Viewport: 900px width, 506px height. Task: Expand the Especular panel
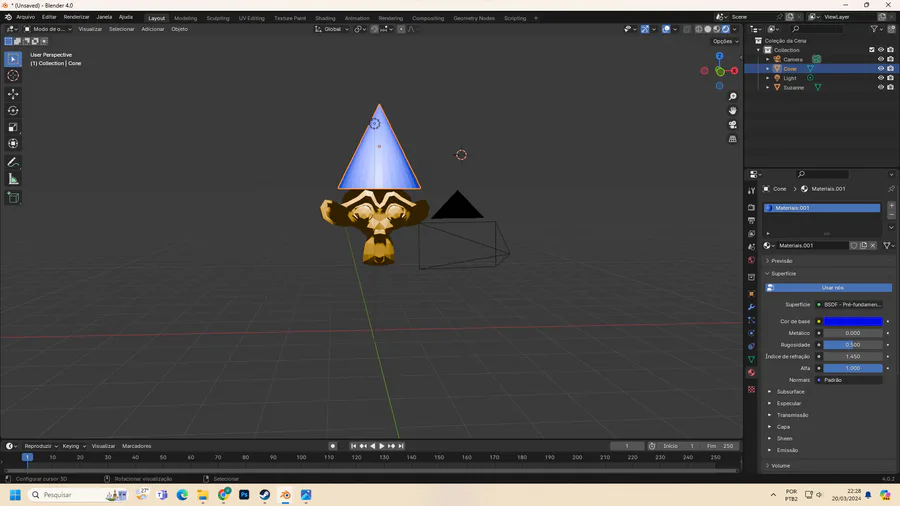click(789, 403)
